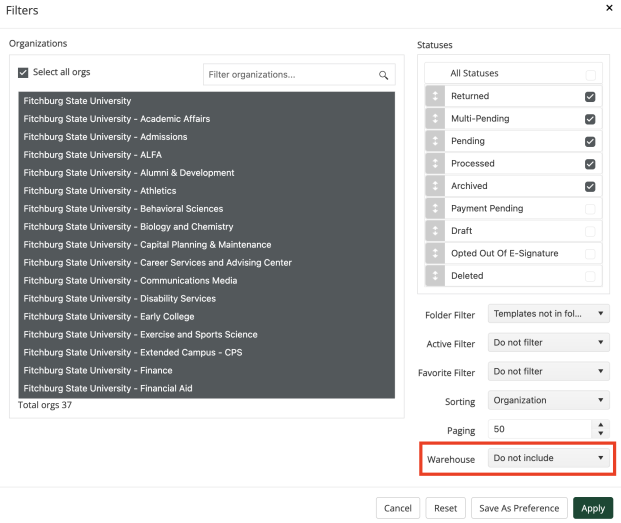The image size is (621, 523).
Task: Check the All Statuses checkbox
Action: (x=590, y=75)
